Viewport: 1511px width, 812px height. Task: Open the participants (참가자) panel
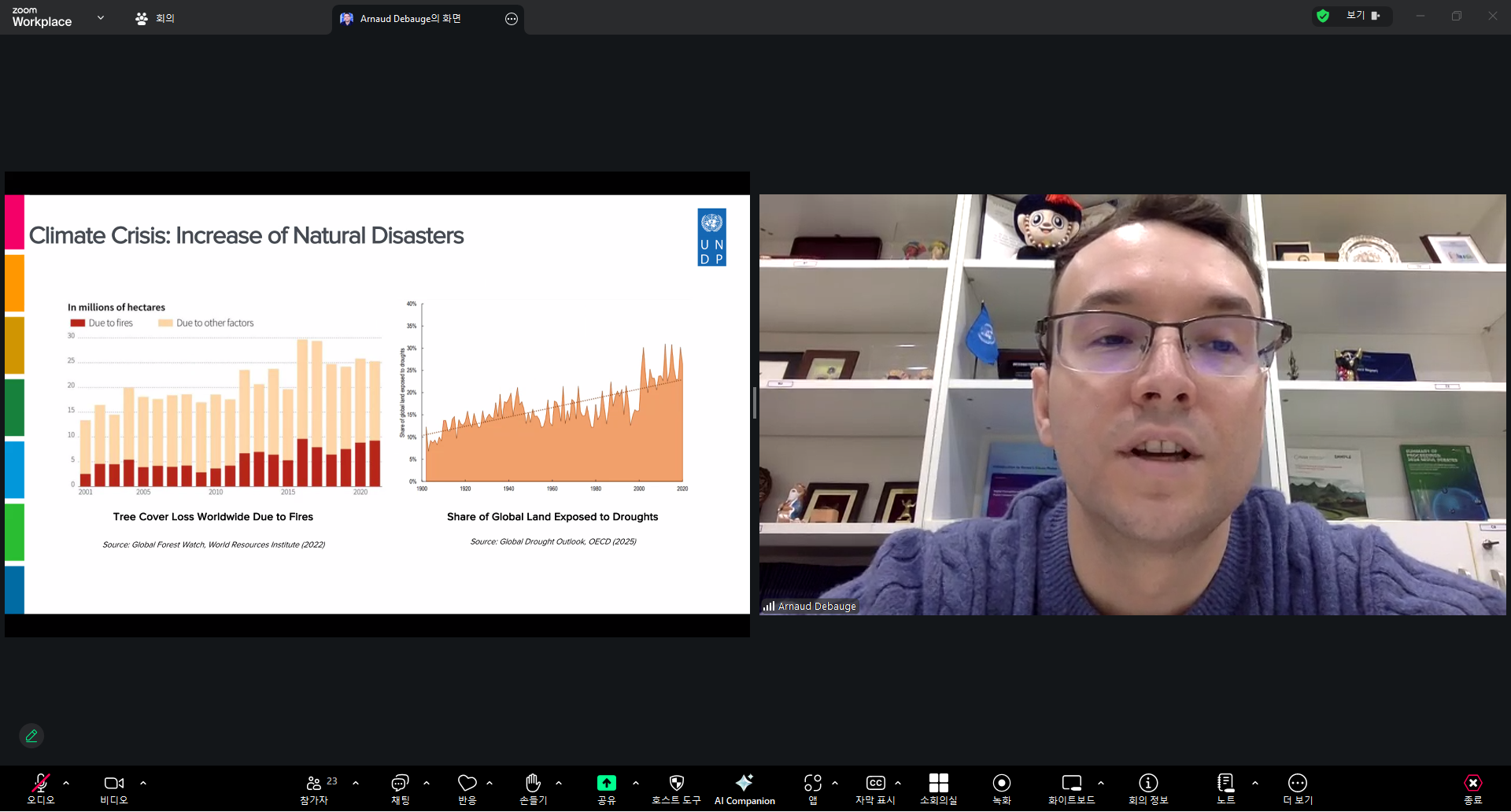pyautogui.click(x=314, y=788)
